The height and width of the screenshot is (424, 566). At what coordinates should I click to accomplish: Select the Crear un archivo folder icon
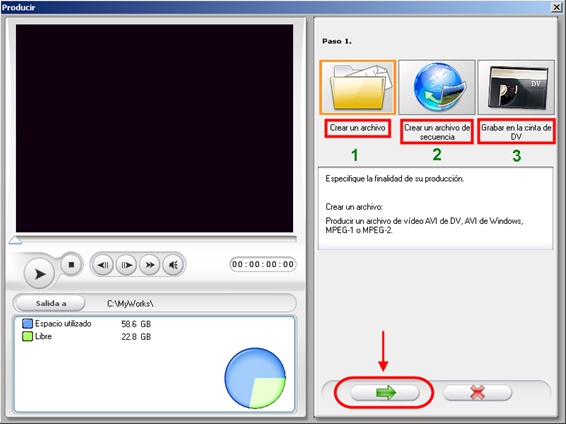point(357,87)
